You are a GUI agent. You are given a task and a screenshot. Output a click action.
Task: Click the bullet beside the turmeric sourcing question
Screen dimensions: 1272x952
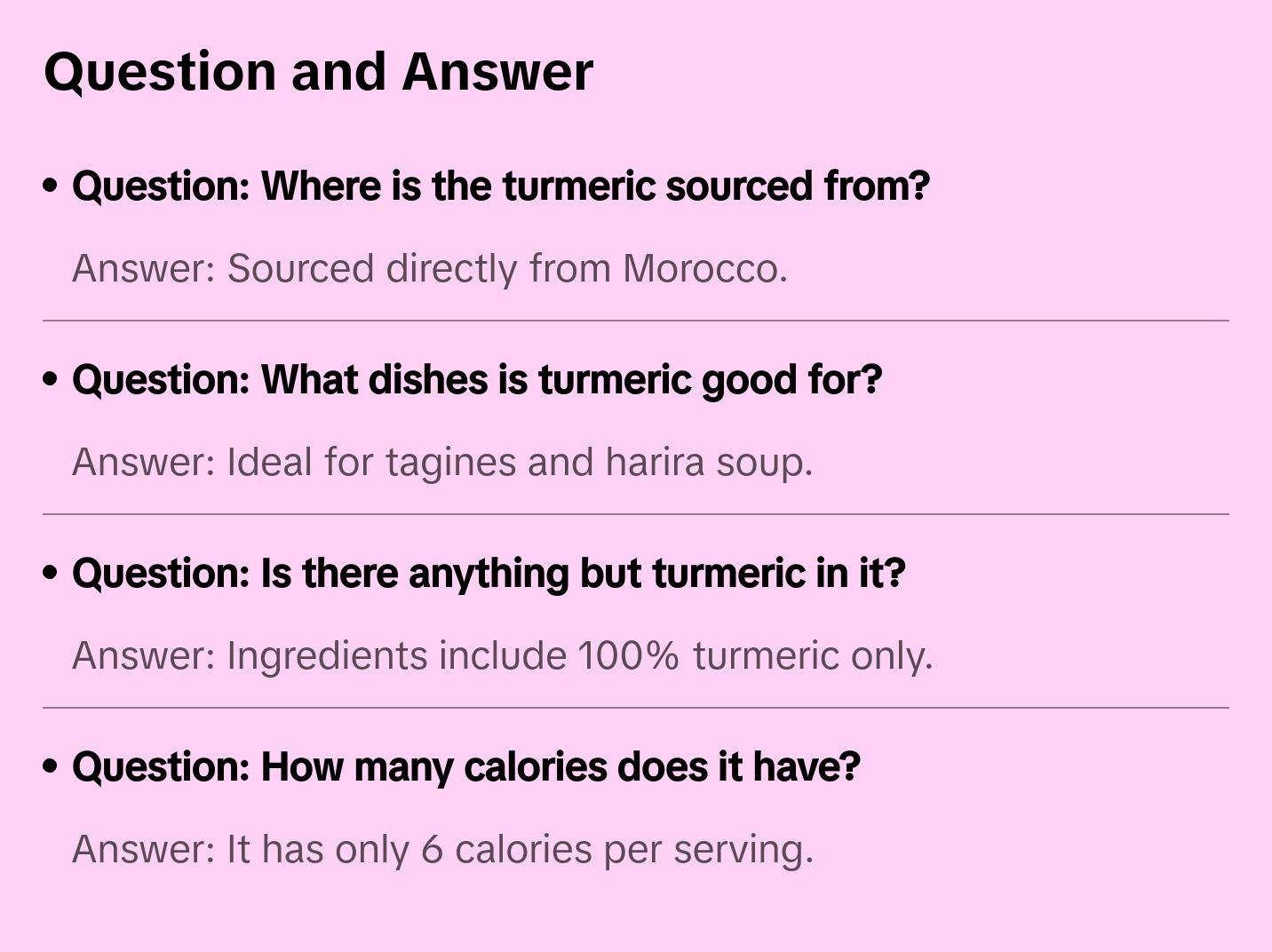point(51,186)
